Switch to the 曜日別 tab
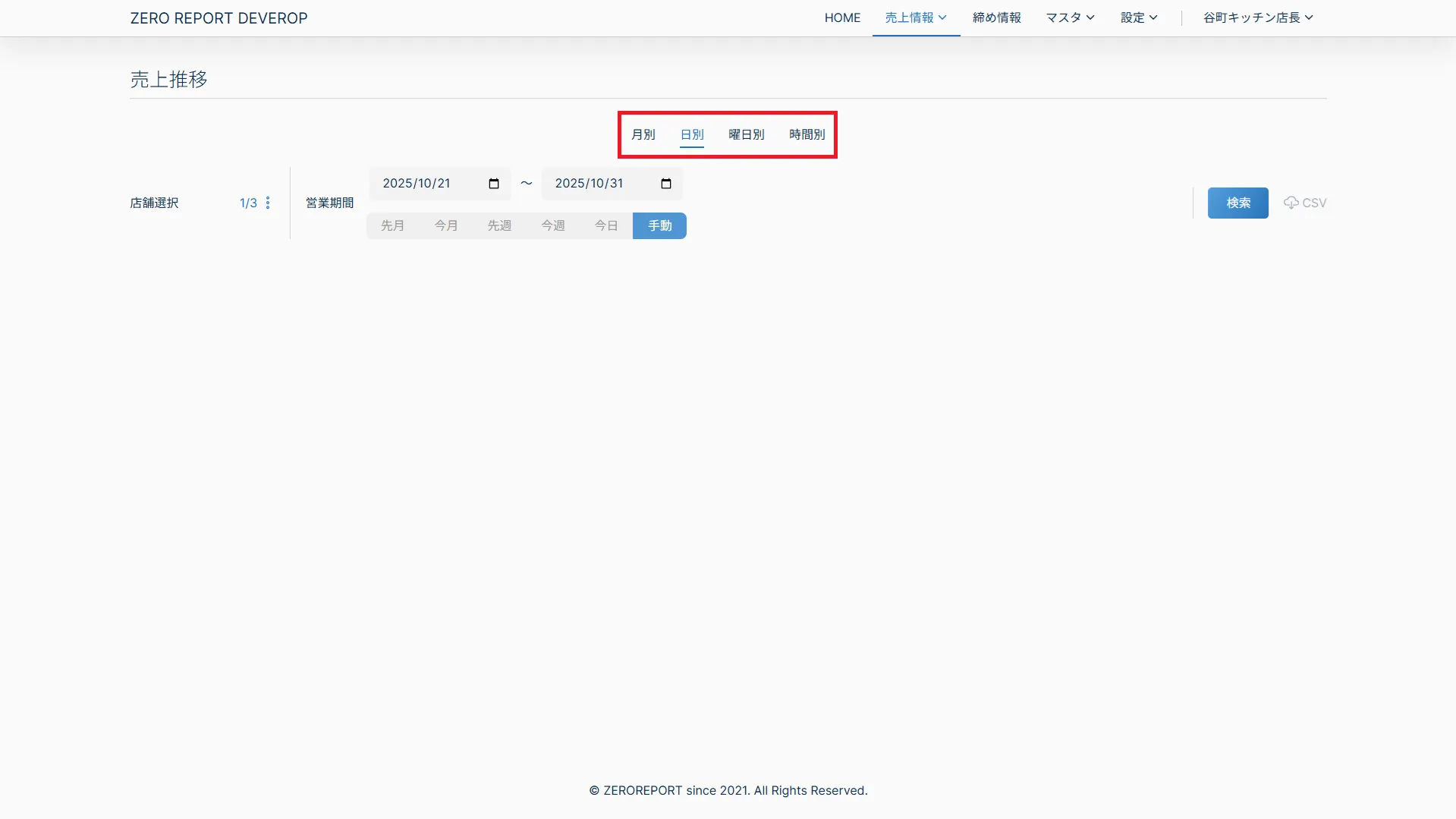The height and width of the screenshot is (819, 1456). (746, 134)
